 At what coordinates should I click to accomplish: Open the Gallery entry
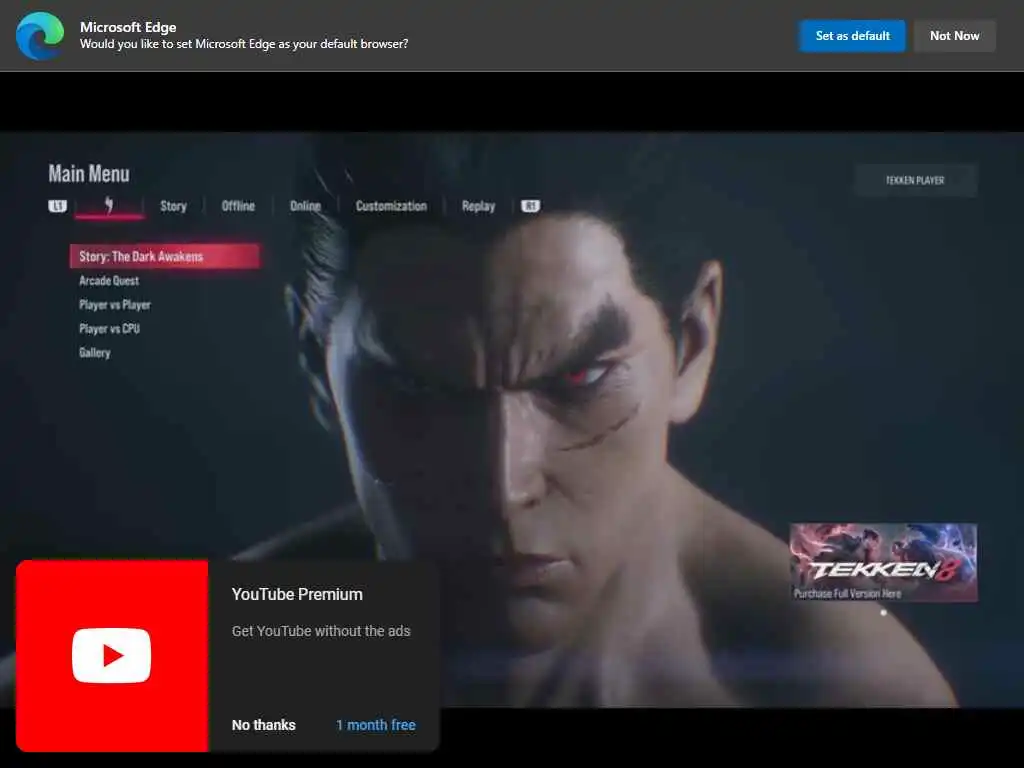pos(95,353)
